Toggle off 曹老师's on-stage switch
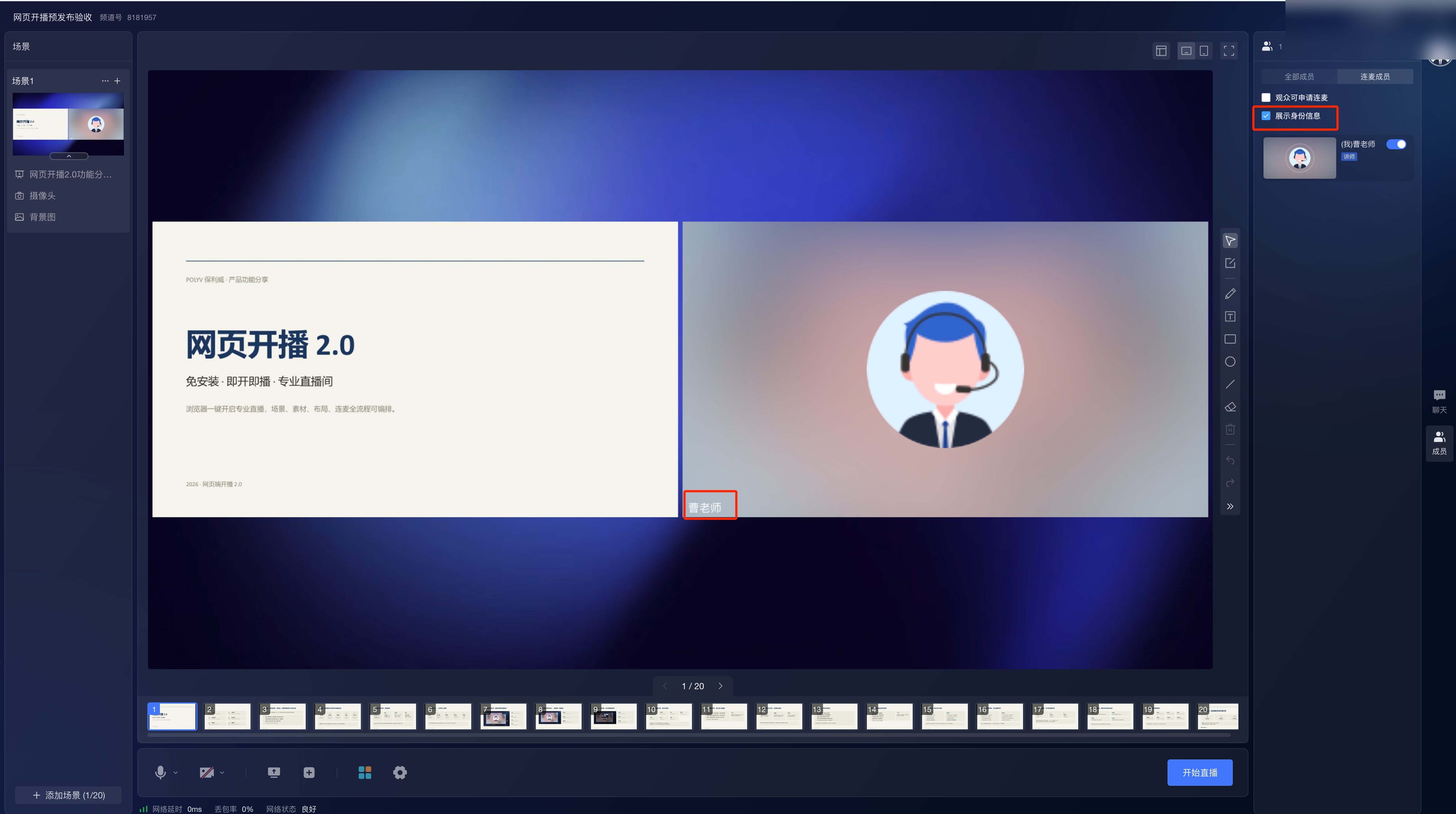Screen dimensions: 1456x814 pyautogui.click(x=1396, y=144)
